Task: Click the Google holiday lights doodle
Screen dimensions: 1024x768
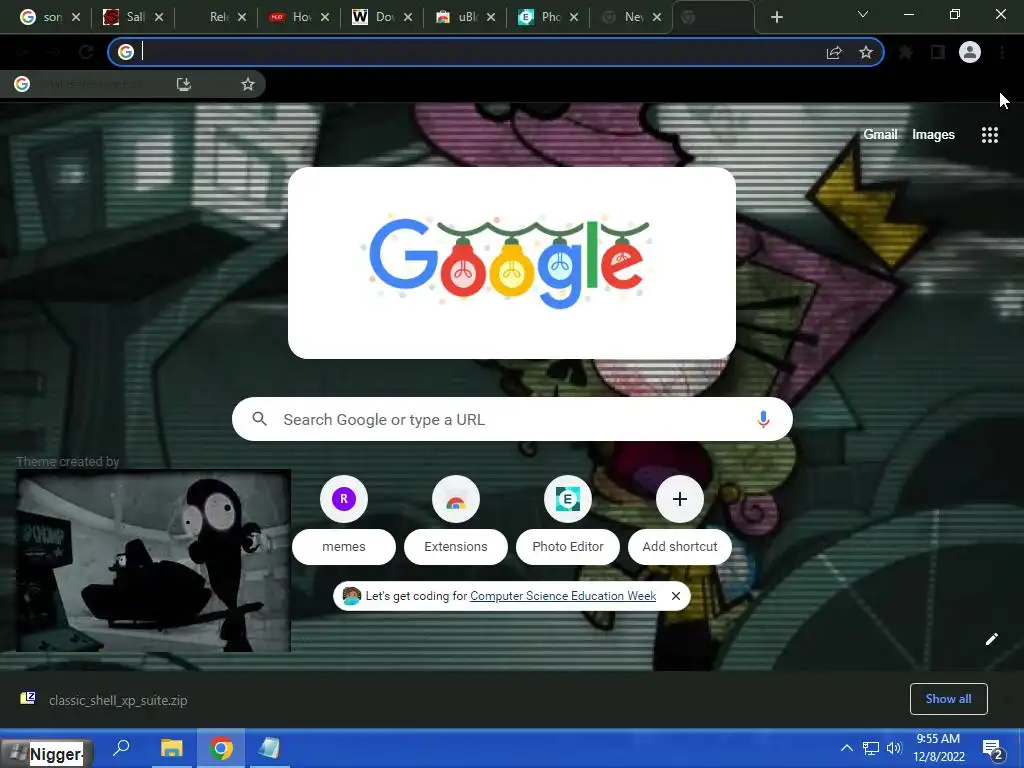Action: (x=510, y=263)
